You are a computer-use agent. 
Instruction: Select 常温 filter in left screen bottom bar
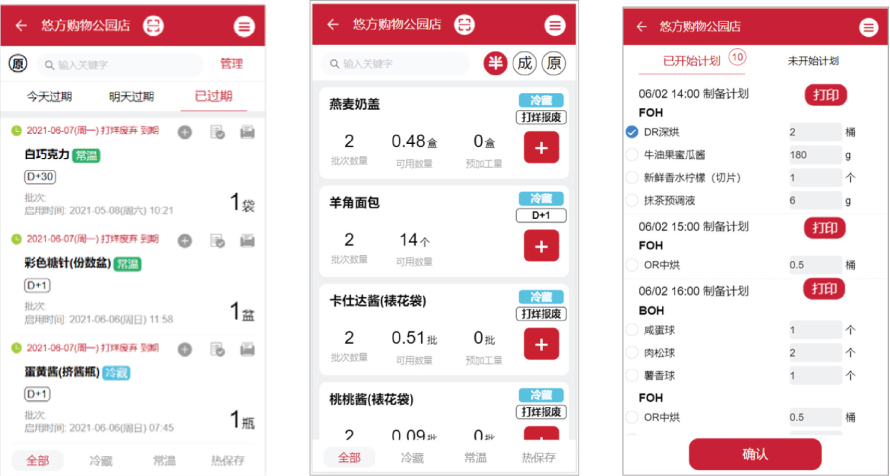164,460
